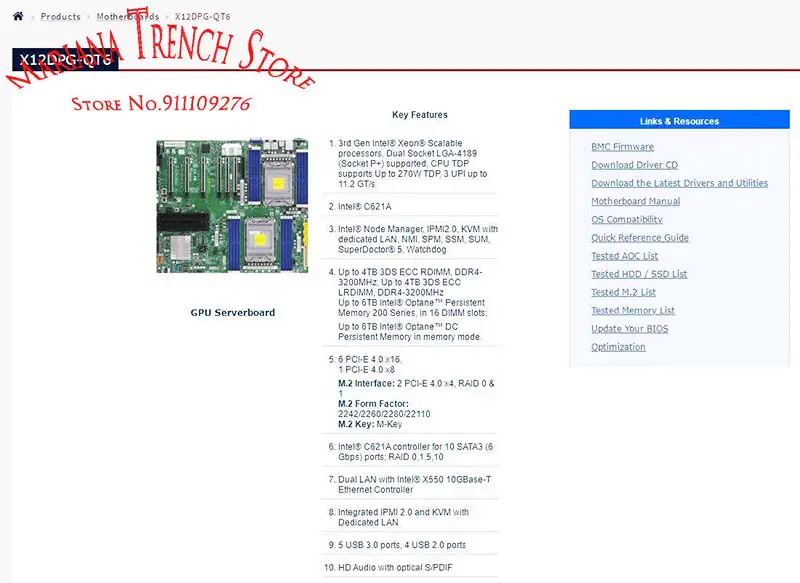
Task: Open Download the Latest Drivers and Utilities
Action: pyautogui.click(x=680, y=183)
